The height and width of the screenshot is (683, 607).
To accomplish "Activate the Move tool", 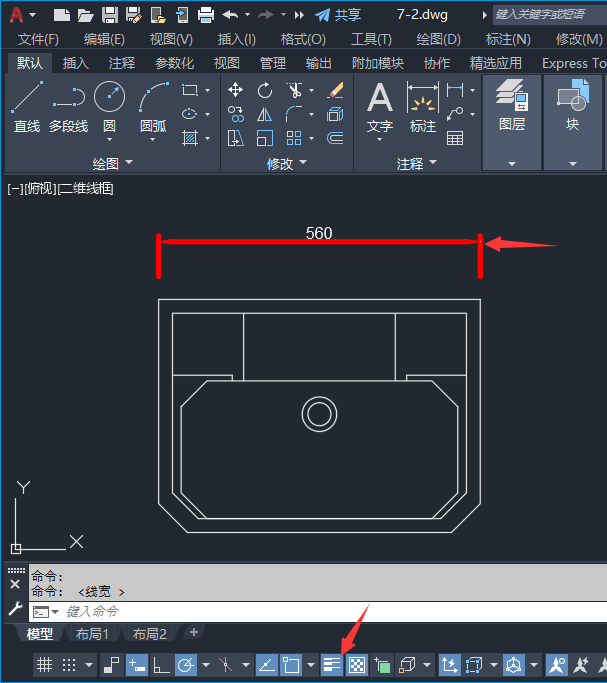I will [235, 90].
